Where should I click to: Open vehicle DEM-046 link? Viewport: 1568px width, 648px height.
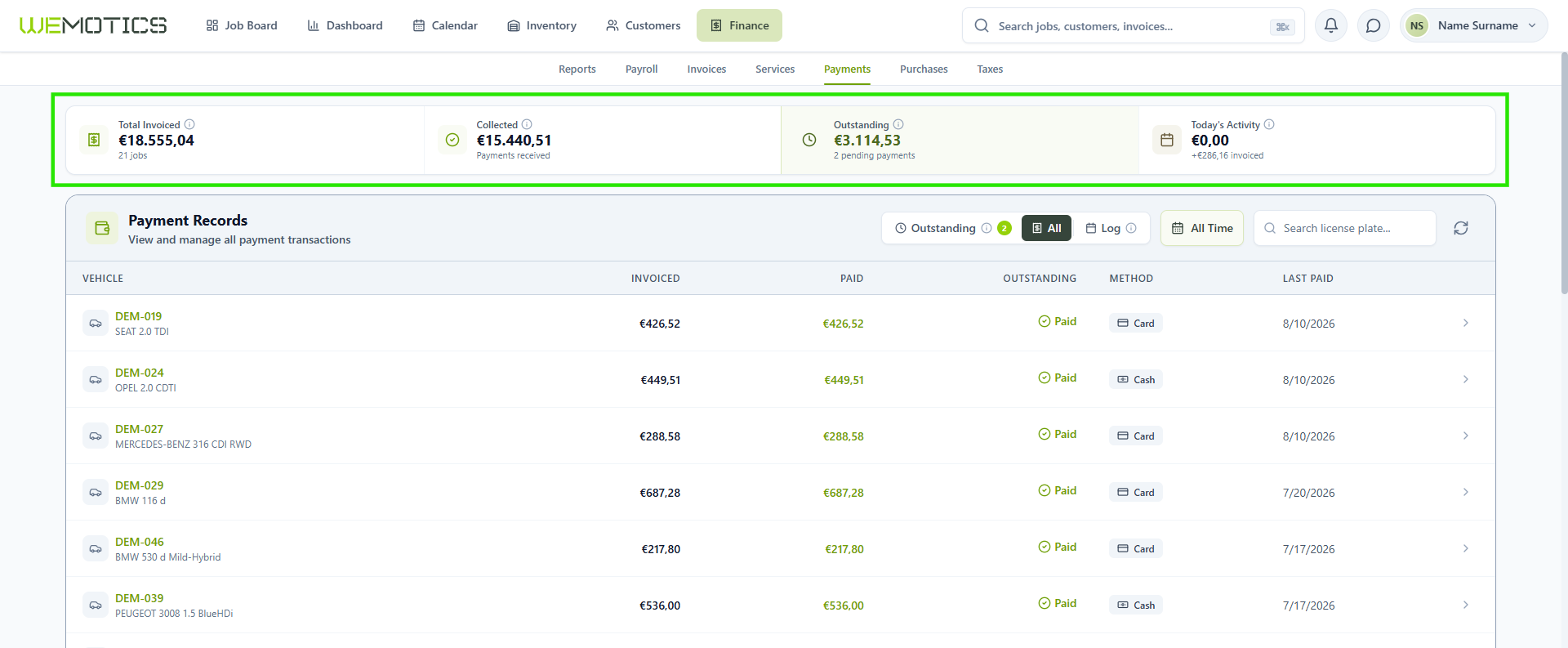(139, 542)
